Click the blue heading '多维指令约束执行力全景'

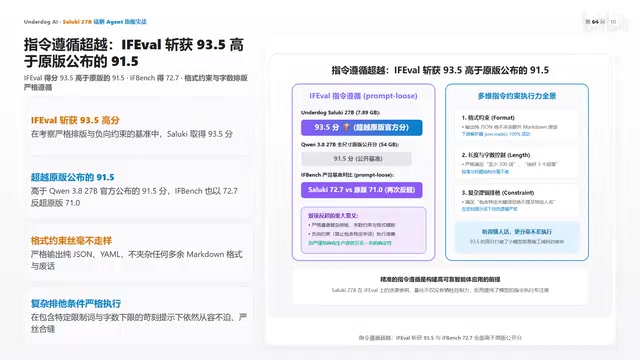(517, 96)
